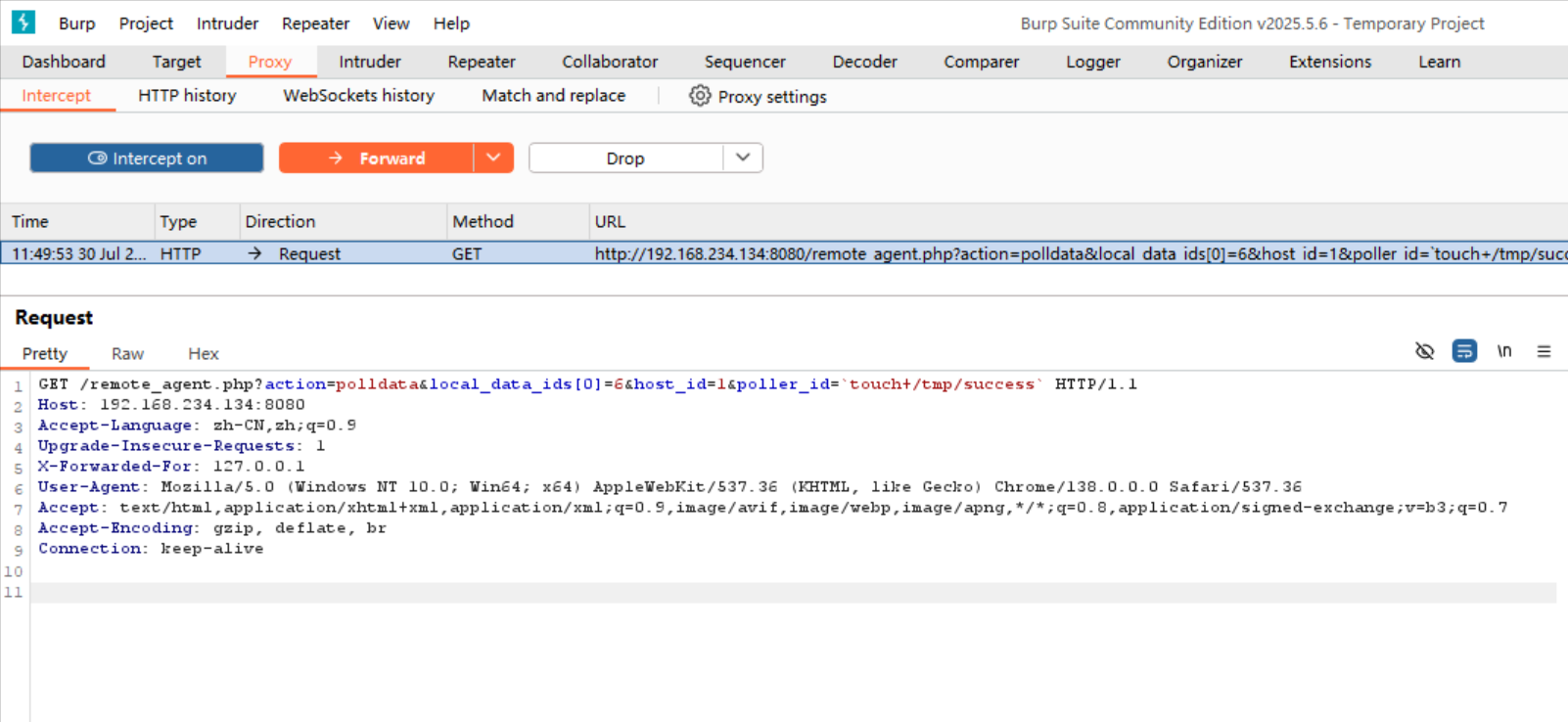Click the Accept-Encoding header line
This screenshot has height=722, width=1568.
point(212,528)
